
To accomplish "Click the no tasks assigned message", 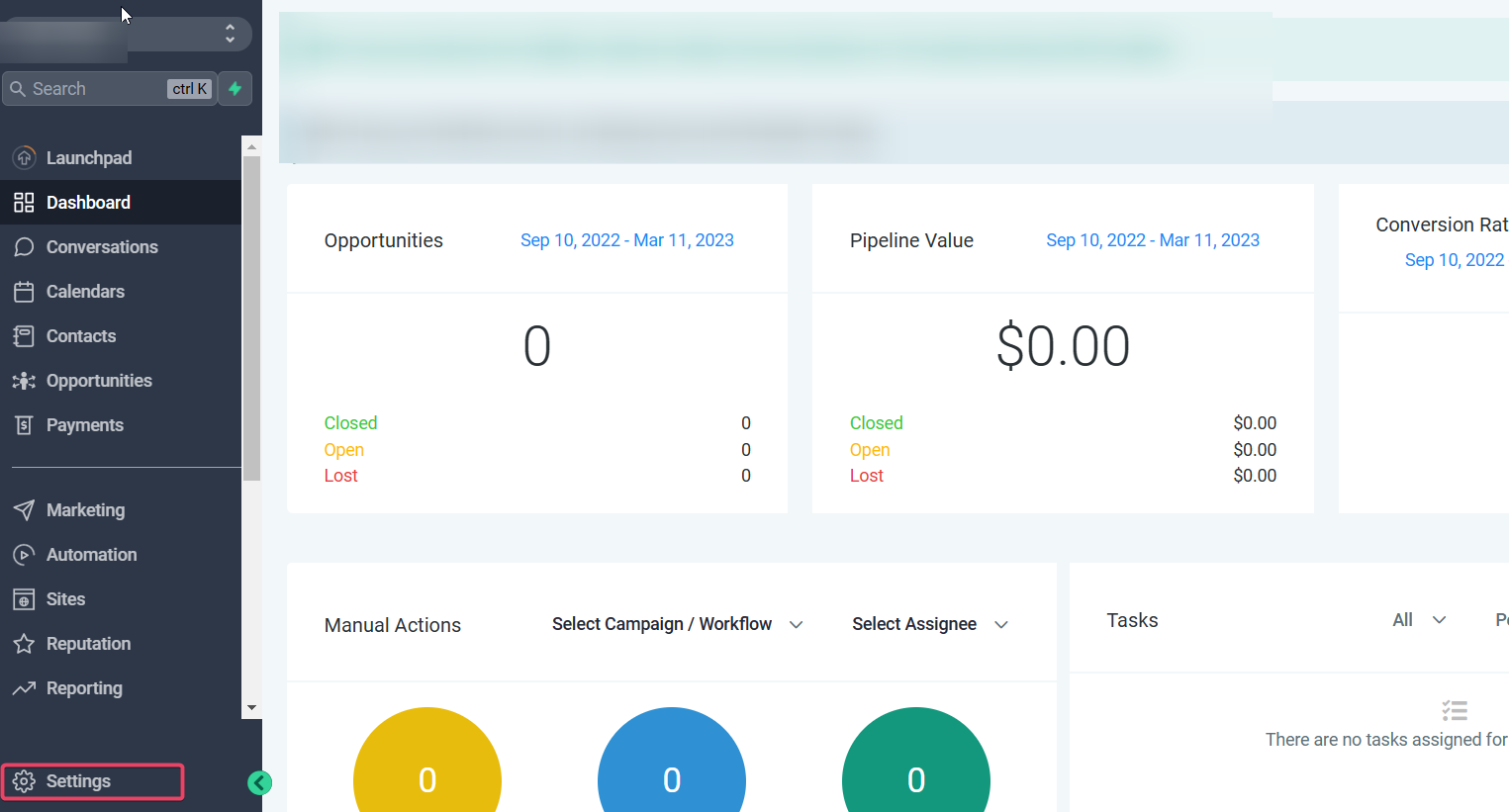I will click(x=1386, y=739).
